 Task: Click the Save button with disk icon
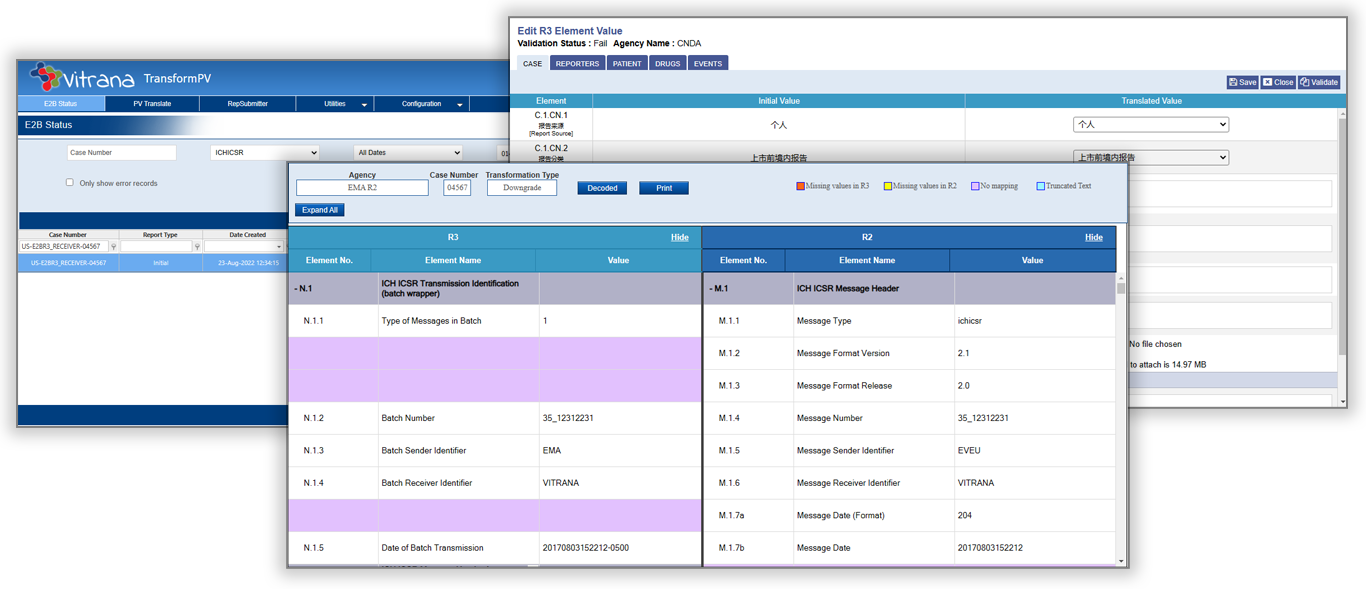[x=1242, y=82]
